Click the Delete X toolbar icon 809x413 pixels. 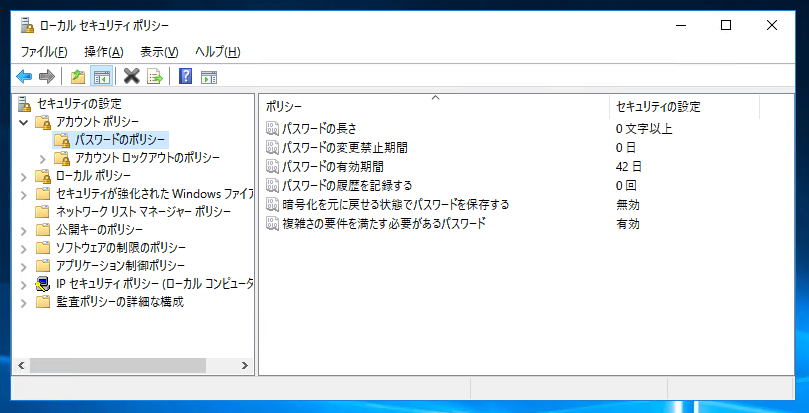(132, 77)
